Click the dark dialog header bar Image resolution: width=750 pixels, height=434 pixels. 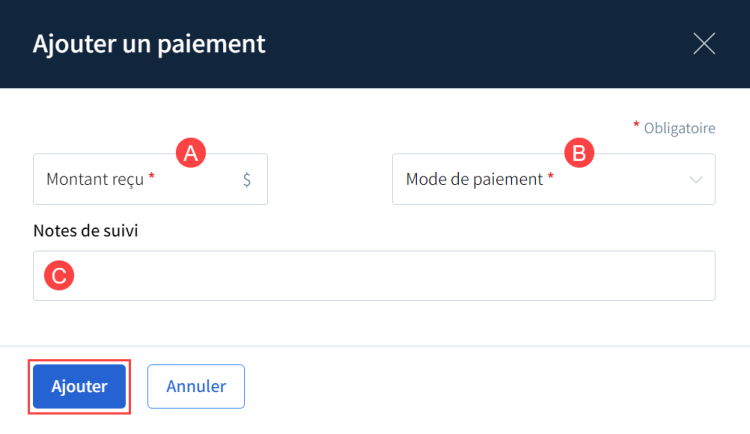[450, 44]
